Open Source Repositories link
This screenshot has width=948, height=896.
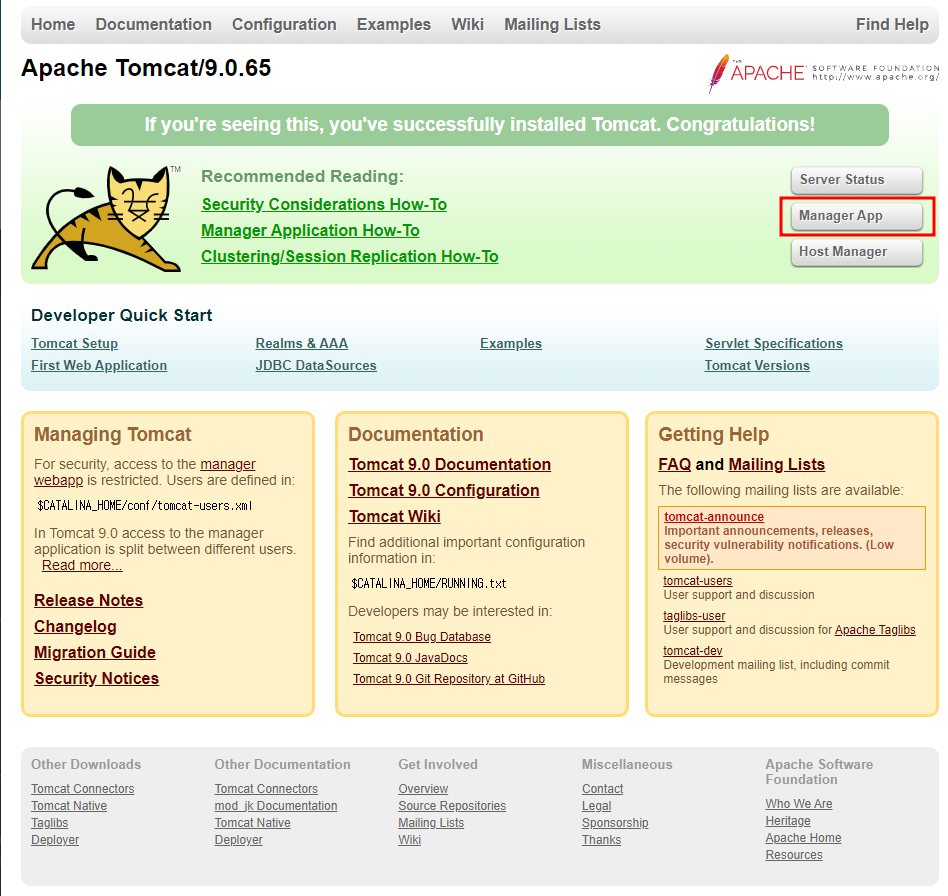coord(452,806)
